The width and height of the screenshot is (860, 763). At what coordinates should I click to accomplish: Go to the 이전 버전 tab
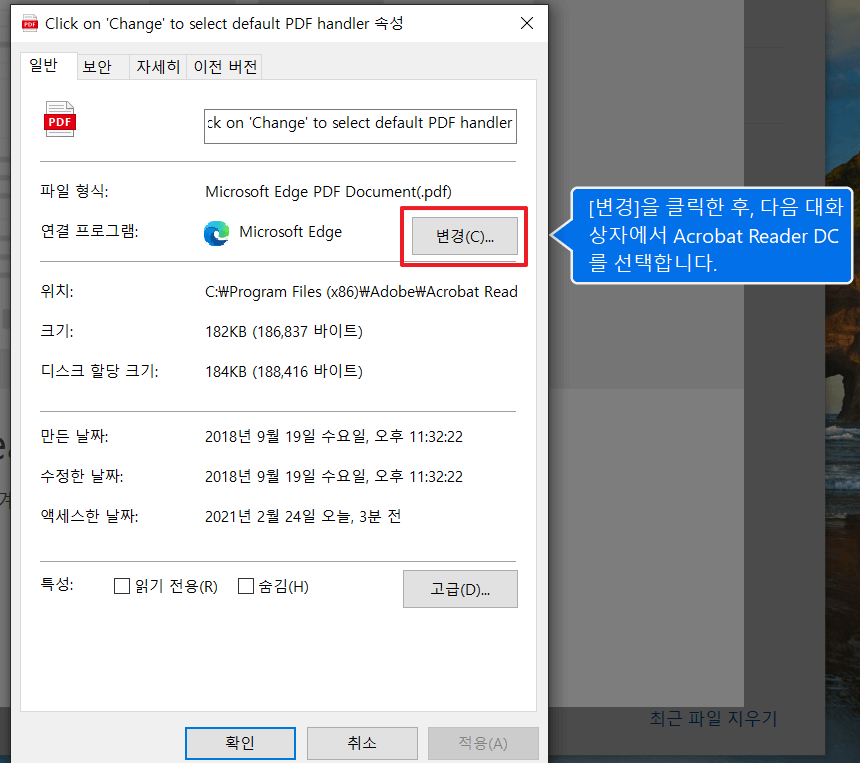[x=225, y=67]
